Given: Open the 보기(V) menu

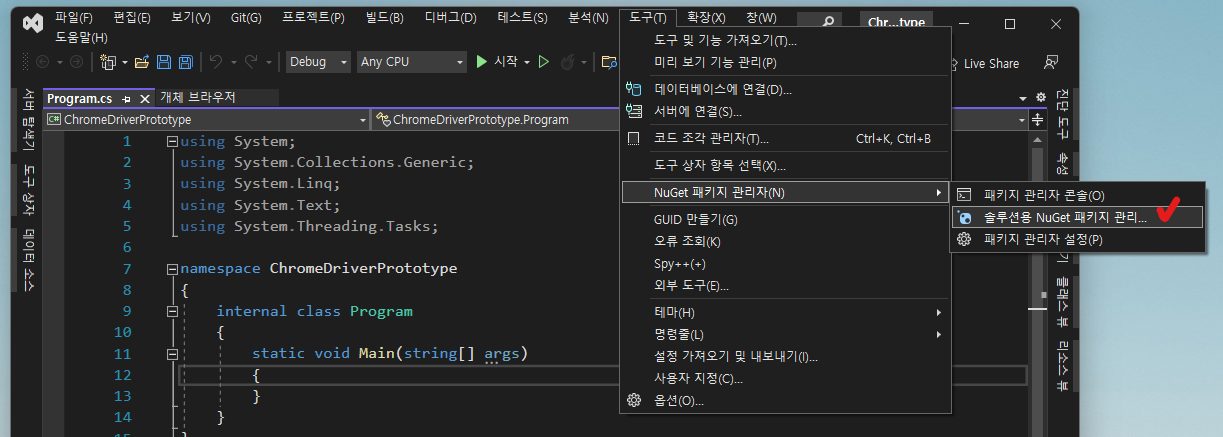Looking at the screenshot, I should click(x=189, y=18).
